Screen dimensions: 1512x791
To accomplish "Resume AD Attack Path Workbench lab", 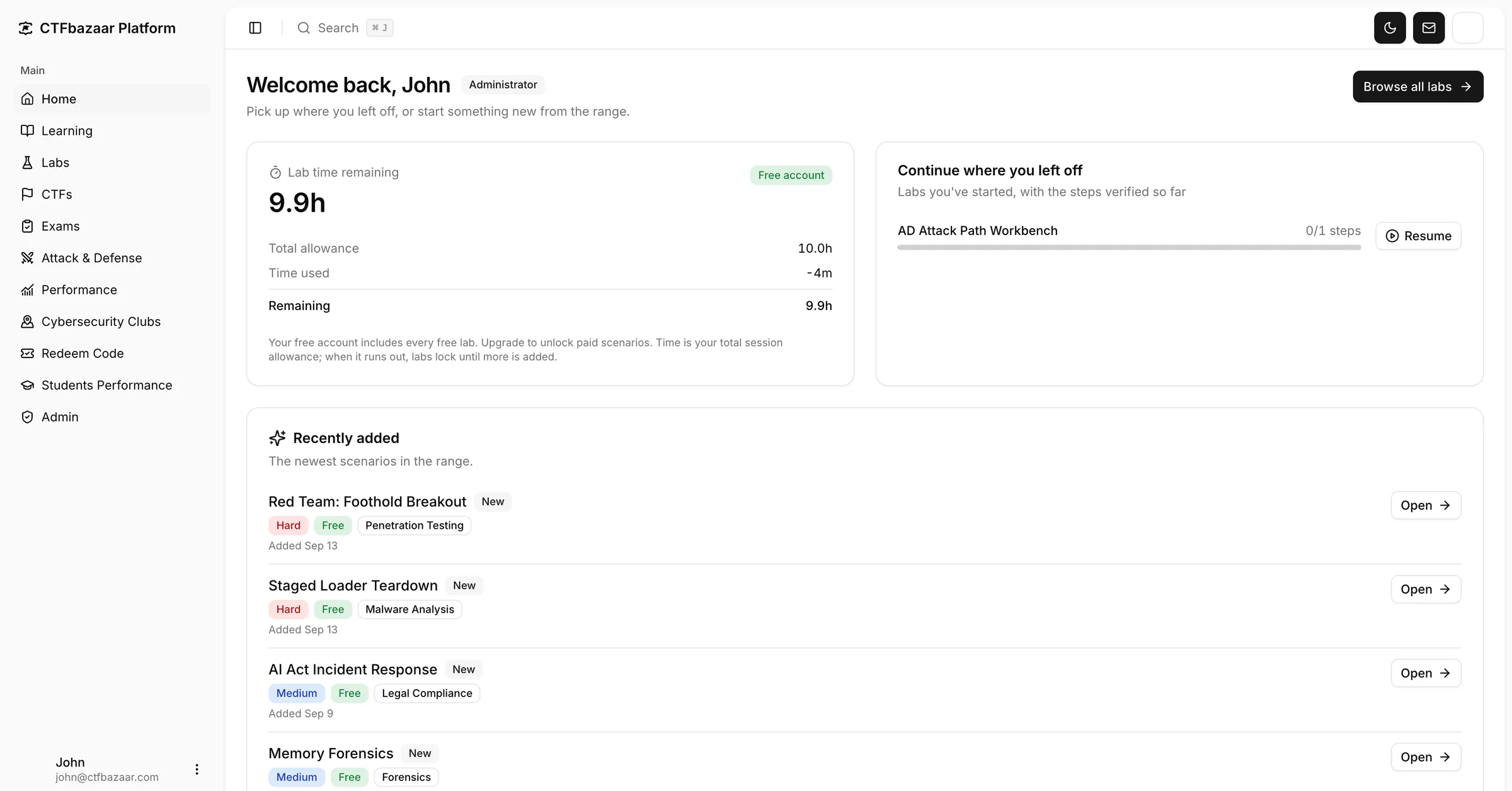I will (1418, 236).
